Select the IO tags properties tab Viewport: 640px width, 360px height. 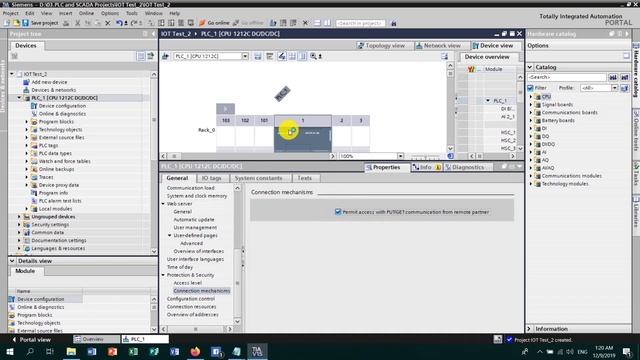pyautogui.click(x=211, y=178)
